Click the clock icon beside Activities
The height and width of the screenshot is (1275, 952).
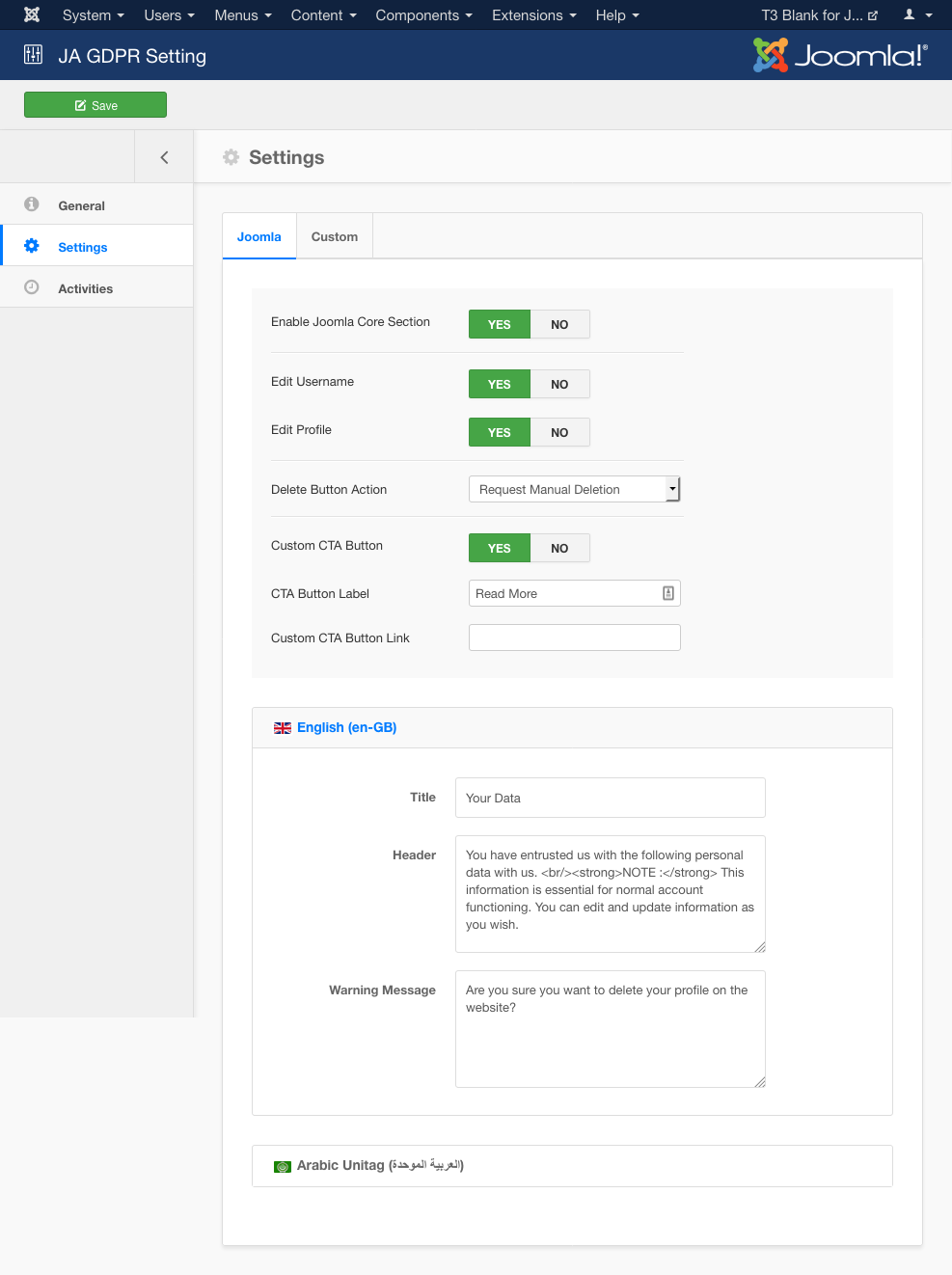pos(32,287)
